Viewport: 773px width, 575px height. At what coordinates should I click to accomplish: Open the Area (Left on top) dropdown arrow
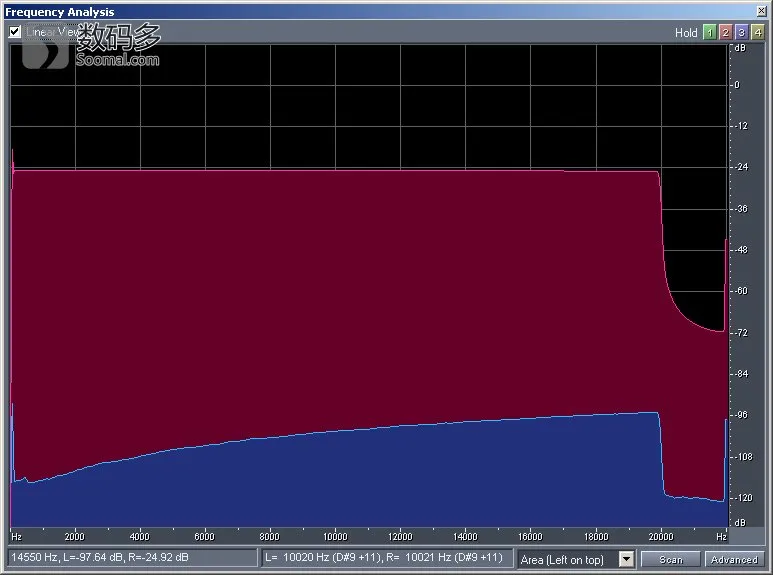click(626, 559)
